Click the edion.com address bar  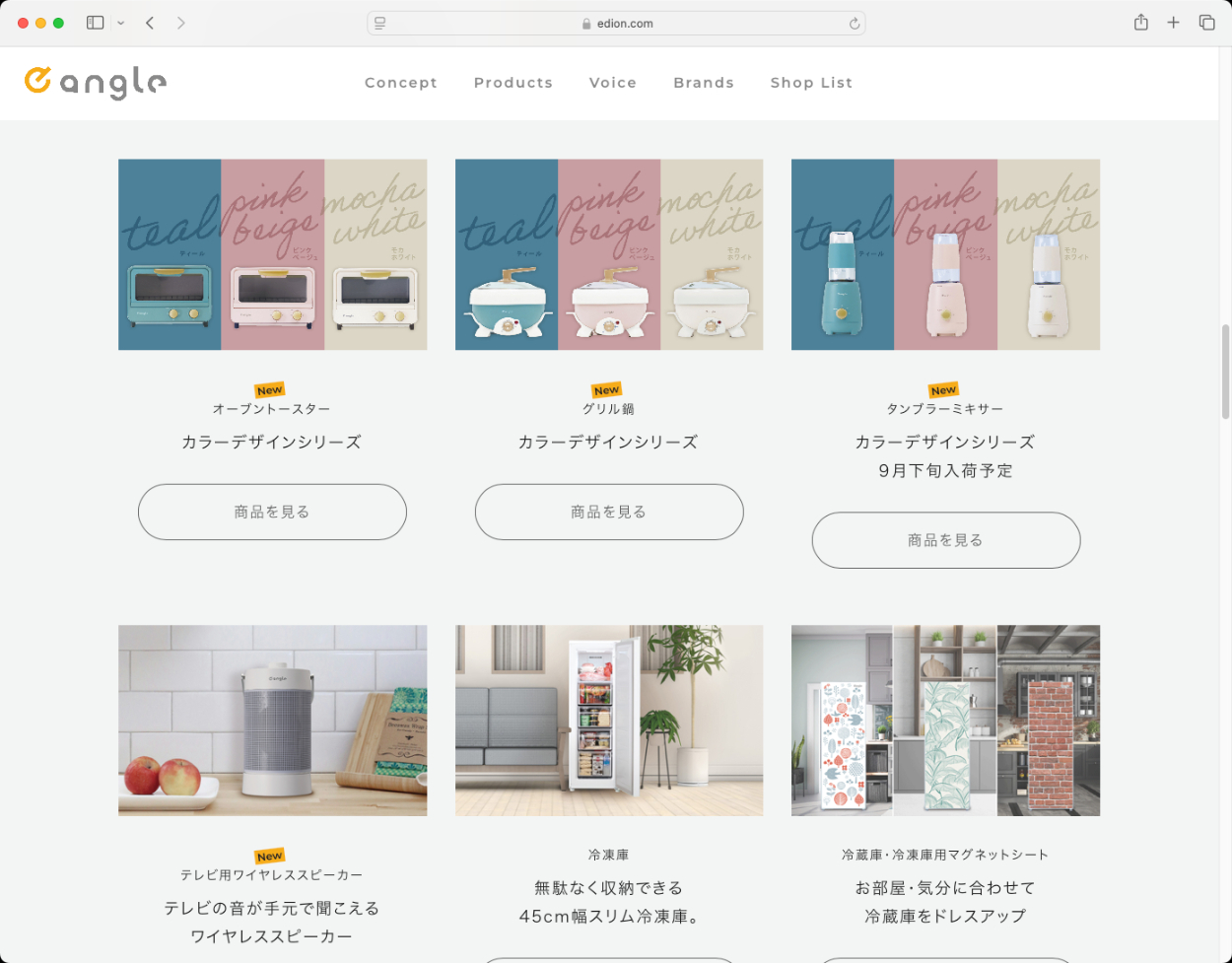point(616,24)
